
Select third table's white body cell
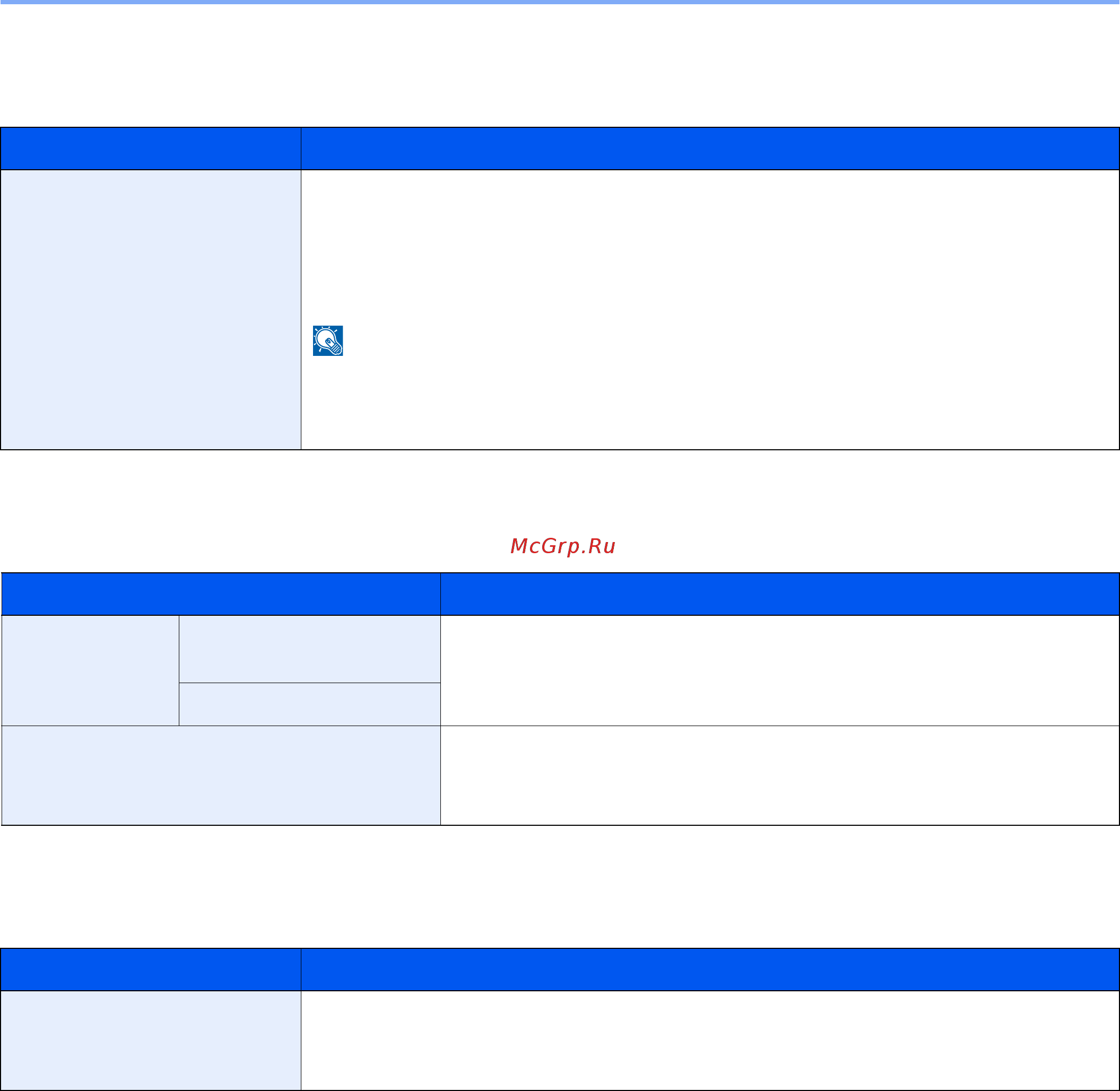tap(710, 1040)
